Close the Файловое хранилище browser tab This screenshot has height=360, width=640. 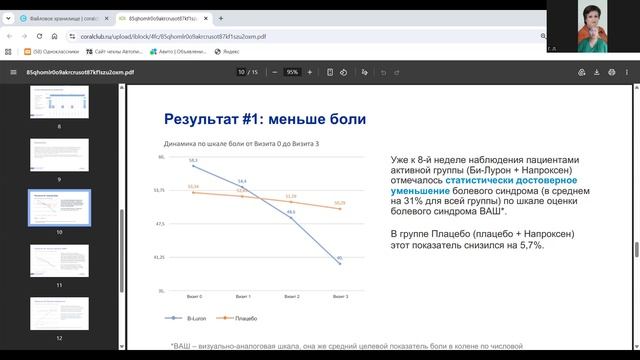click(107, 18)
